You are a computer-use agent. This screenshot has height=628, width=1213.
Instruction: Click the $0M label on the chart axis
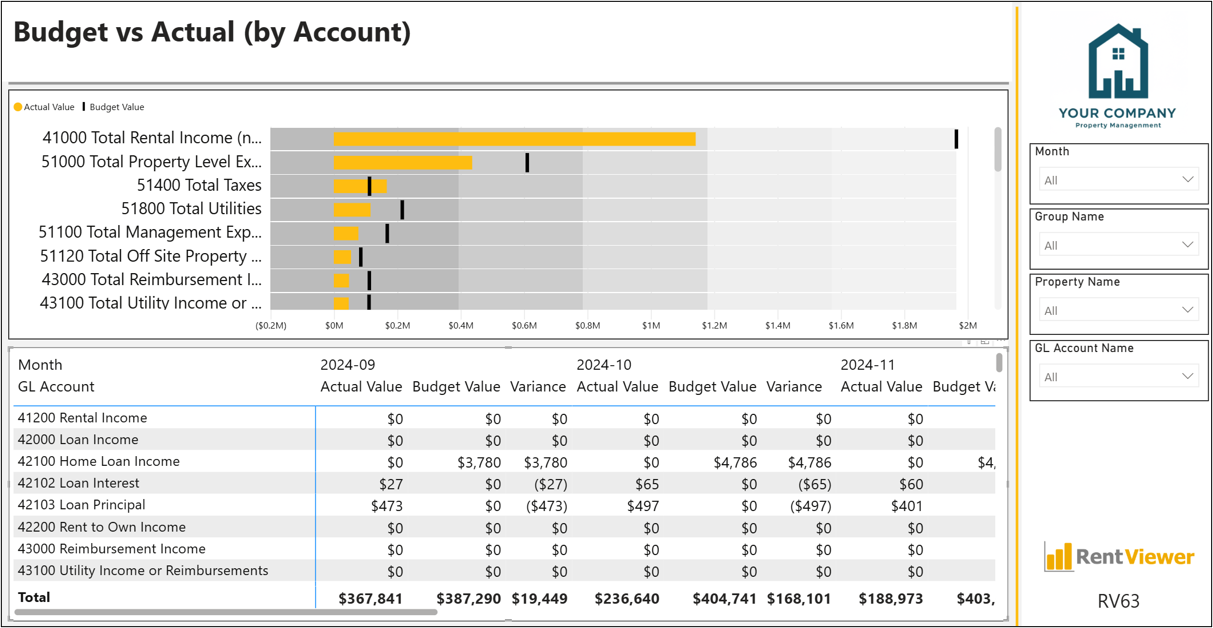point(334,326)
